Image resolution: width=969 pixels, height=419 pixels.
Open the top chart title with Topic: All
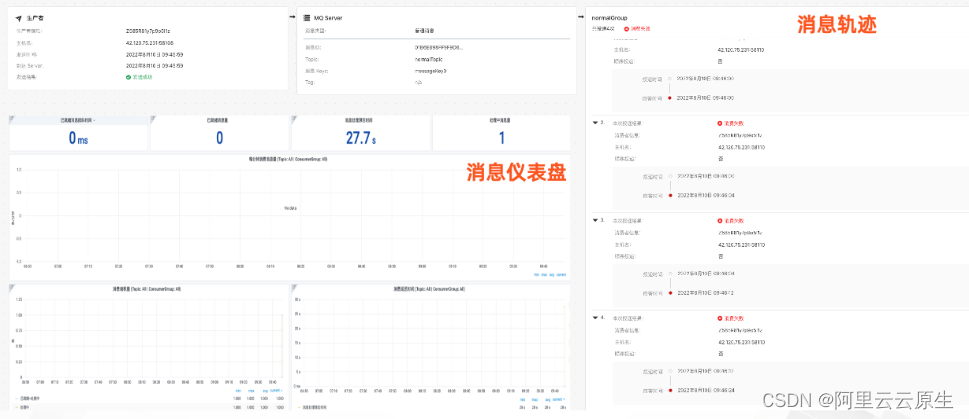click(287, 159)
